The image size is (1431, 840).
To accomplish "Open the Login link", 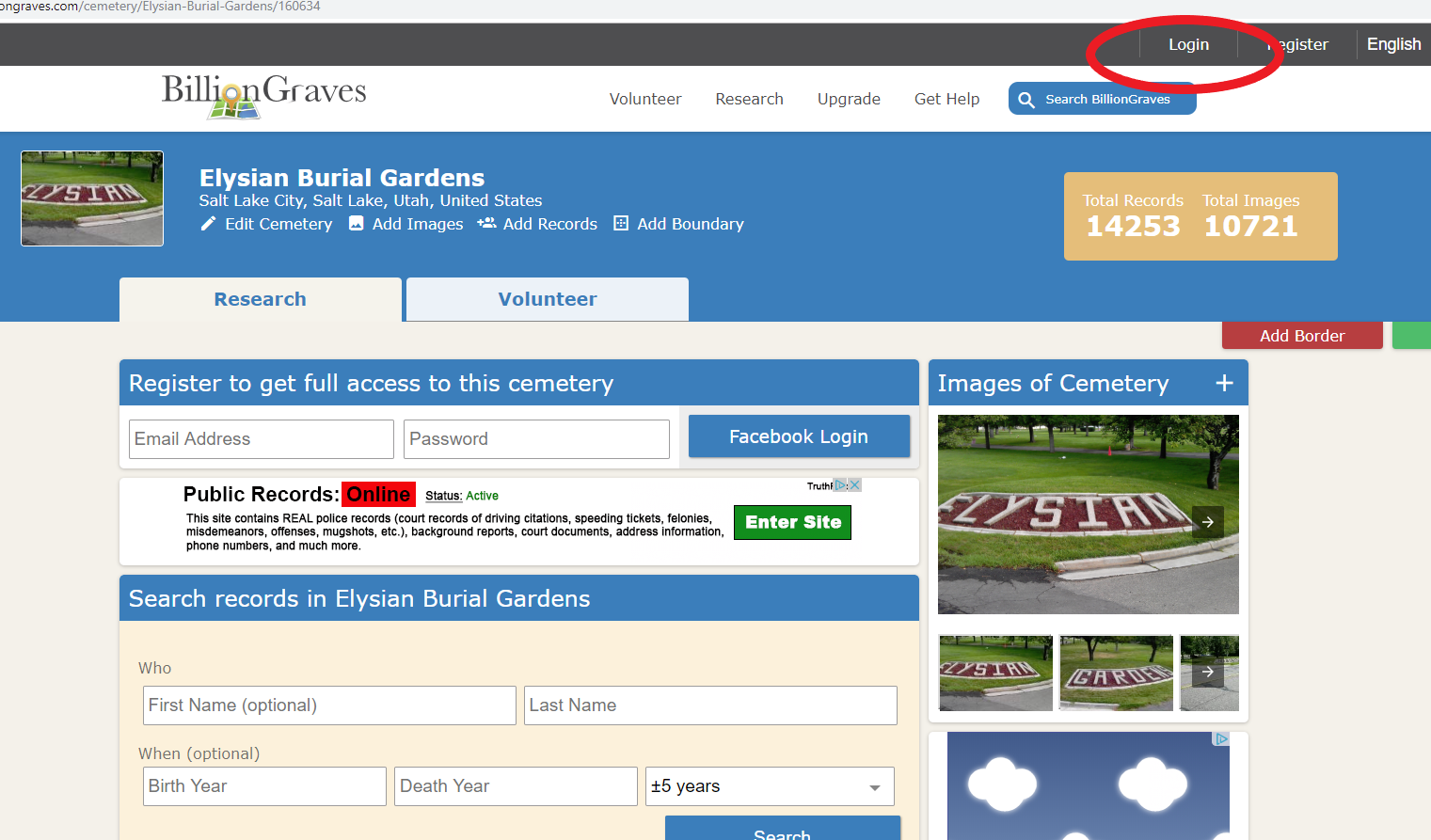I will click(1188, 44).
